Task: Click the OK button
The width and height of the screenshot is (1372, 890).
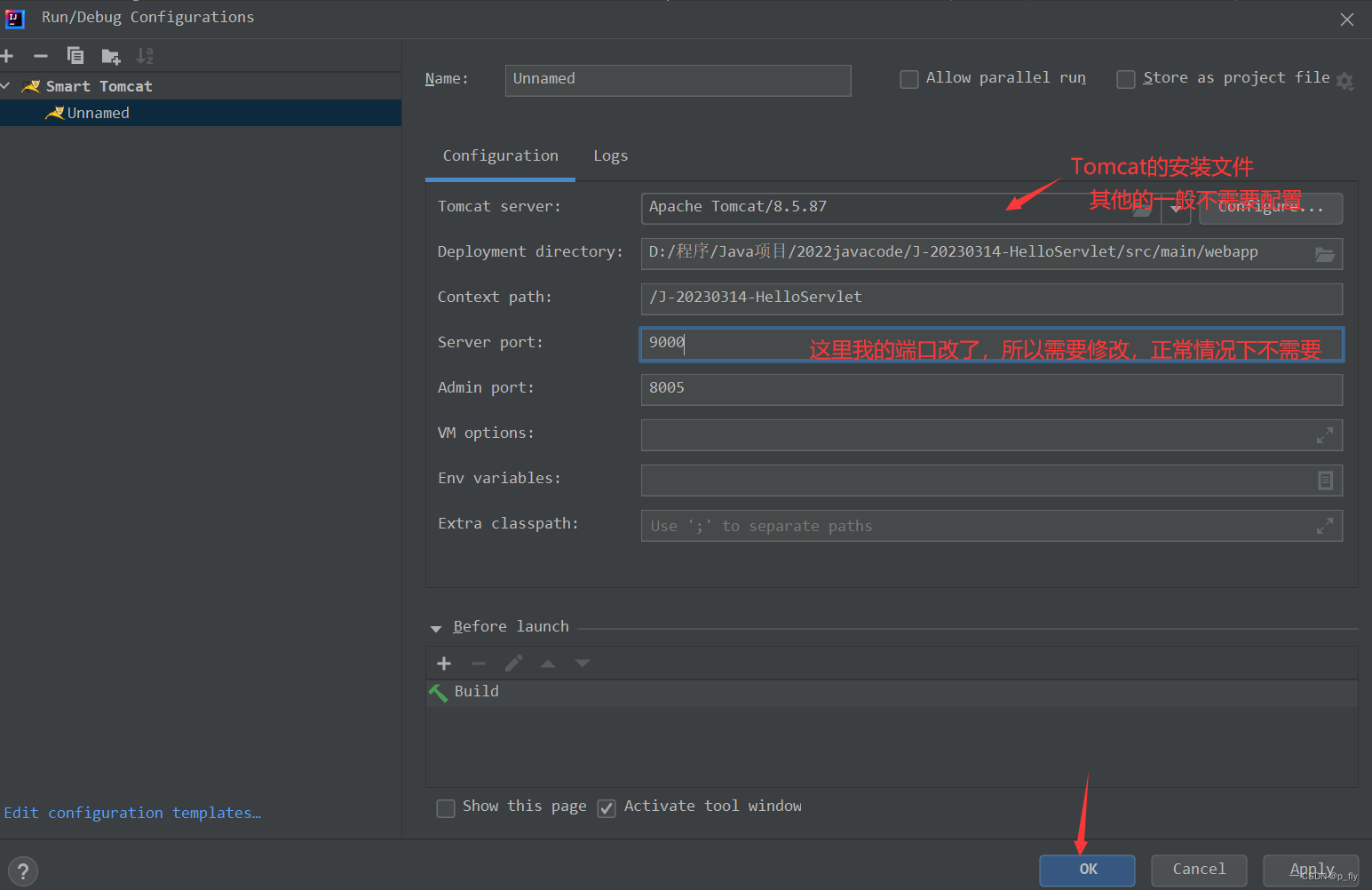Action: 1088,870
